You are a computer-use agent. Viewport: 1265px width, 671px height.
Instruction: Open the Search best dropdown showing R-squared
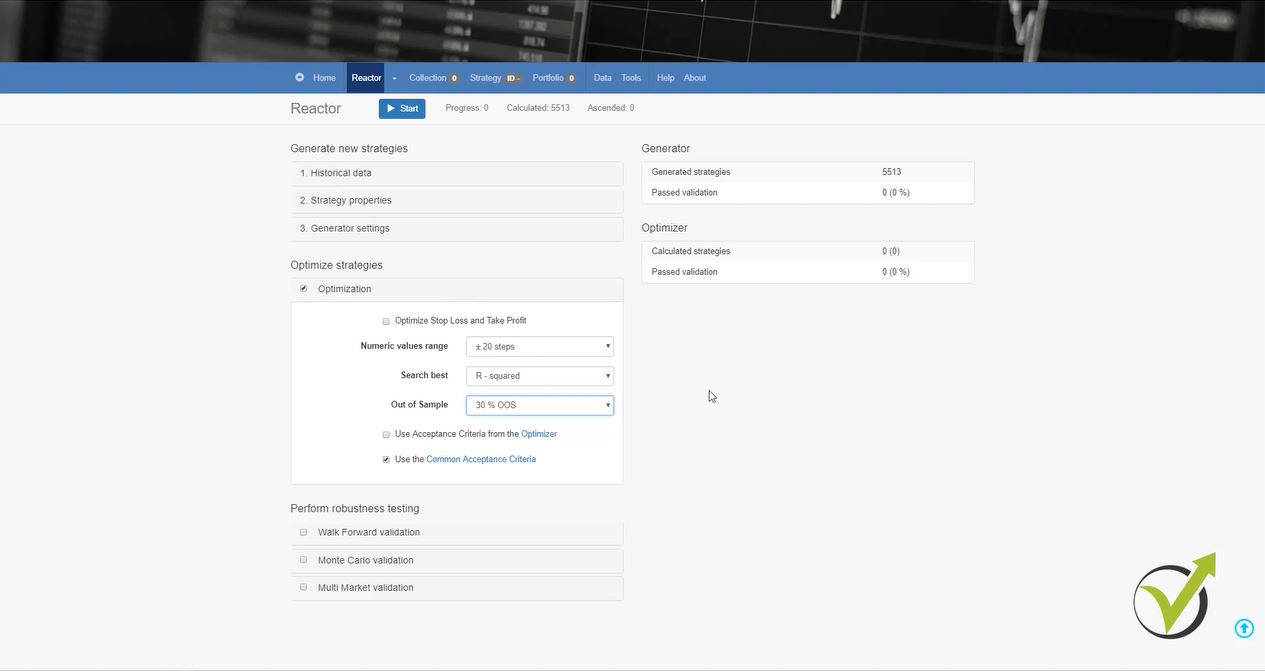(x=539, y=375)
